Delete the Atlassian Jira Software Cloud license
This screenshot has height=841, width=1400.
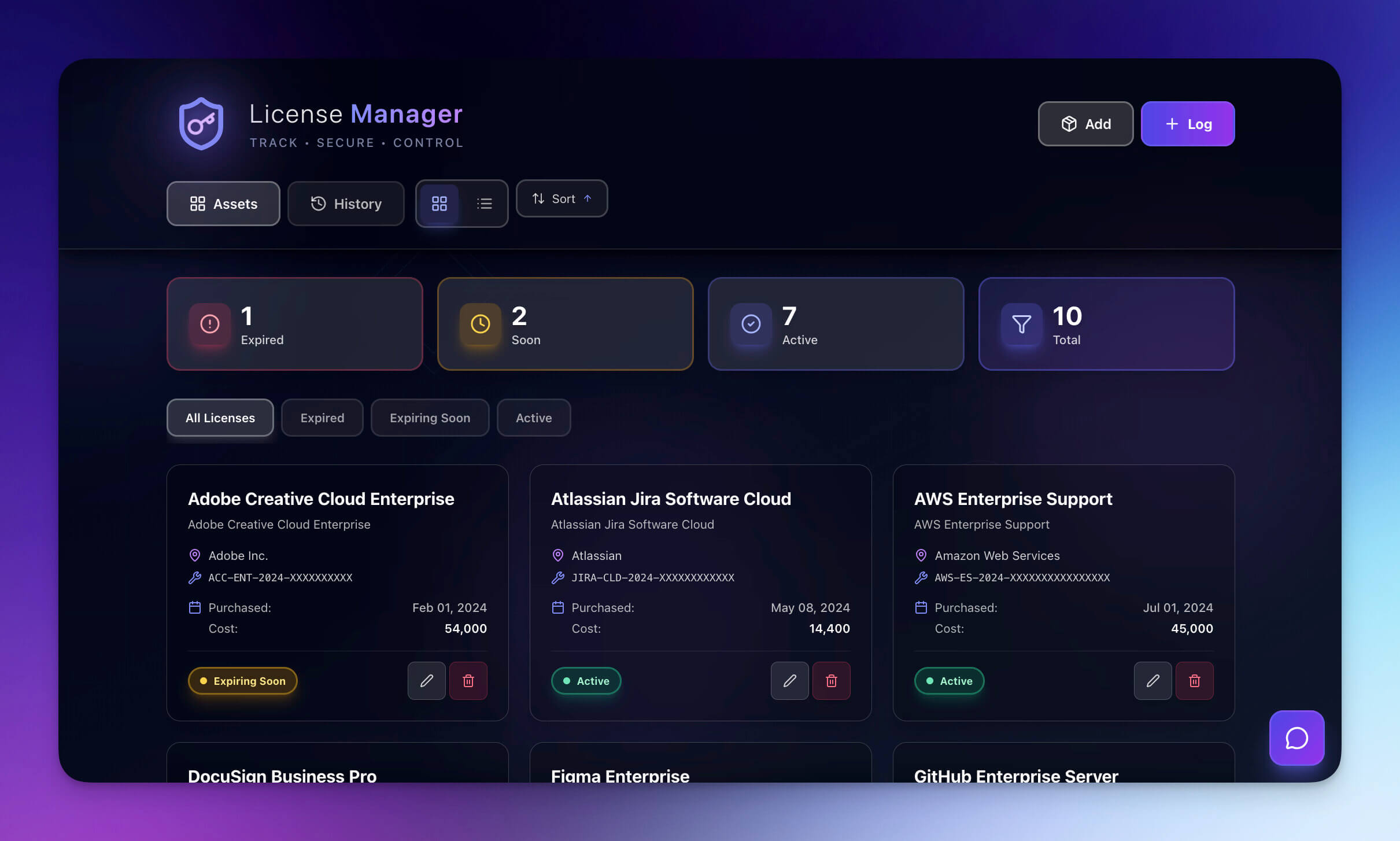pyautogui.click(x=832, y=681)
